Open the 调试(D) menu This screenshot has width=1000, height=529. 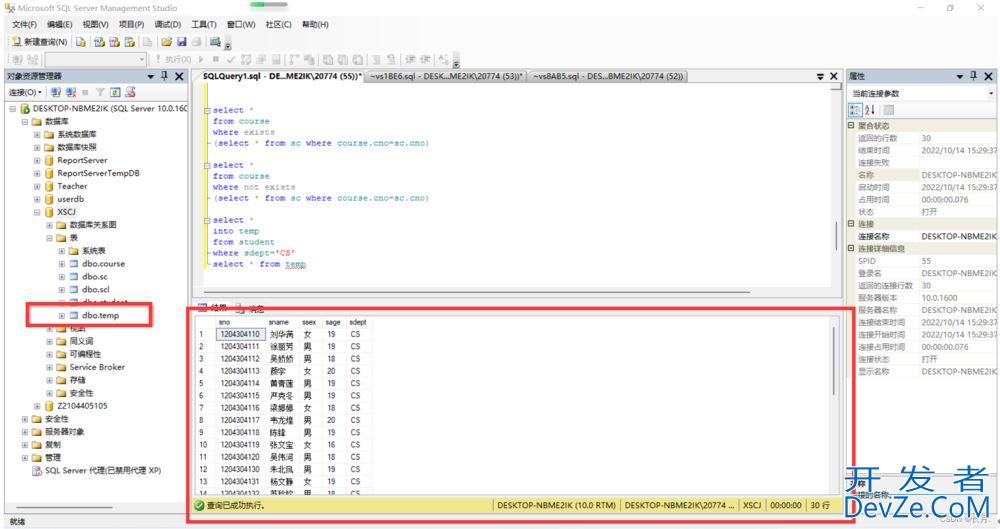coord(167,24)
